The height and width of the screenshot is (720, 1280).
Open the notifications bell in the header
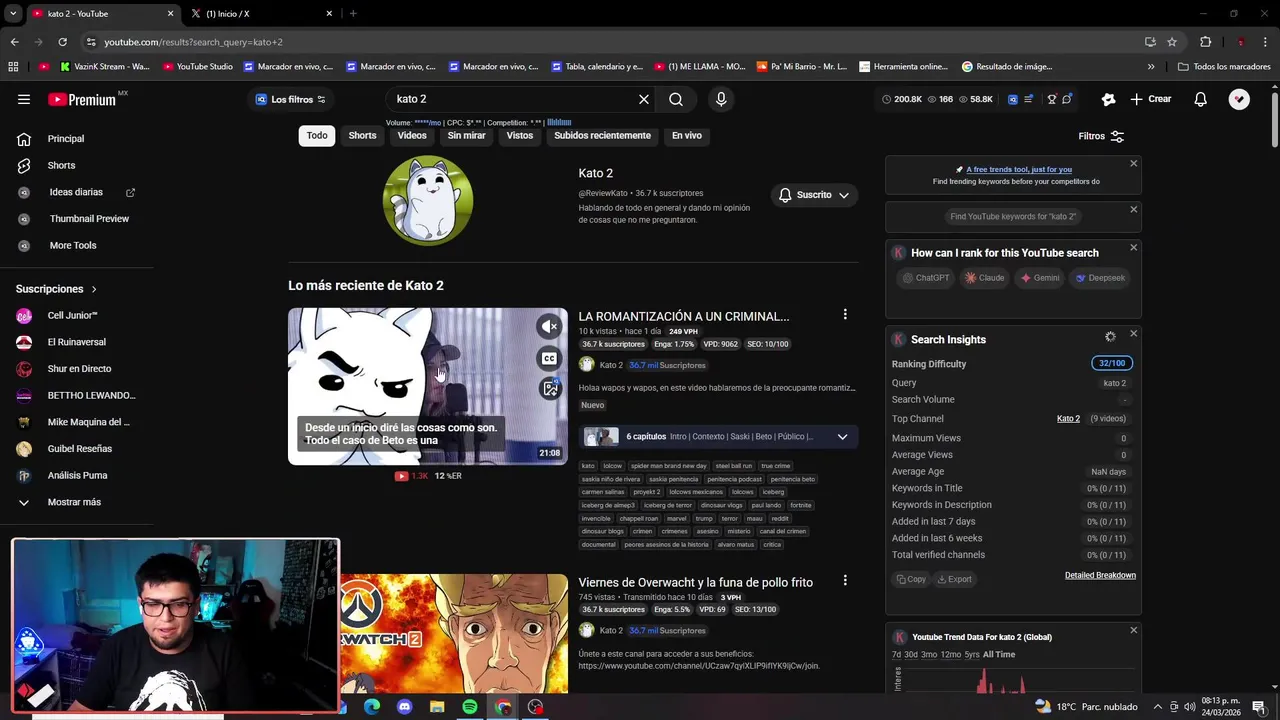coord(1200,99)
